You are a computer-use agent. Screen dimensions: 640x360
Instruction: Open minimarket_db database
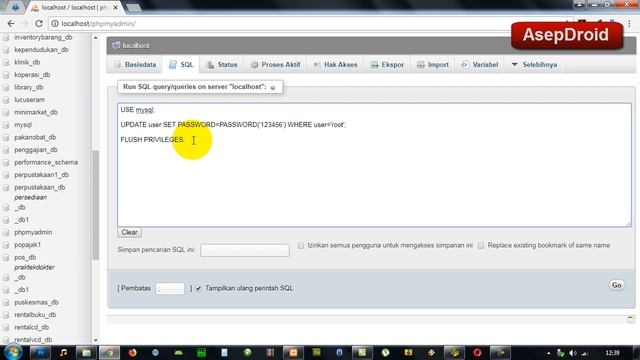click(x=36, y=112)
